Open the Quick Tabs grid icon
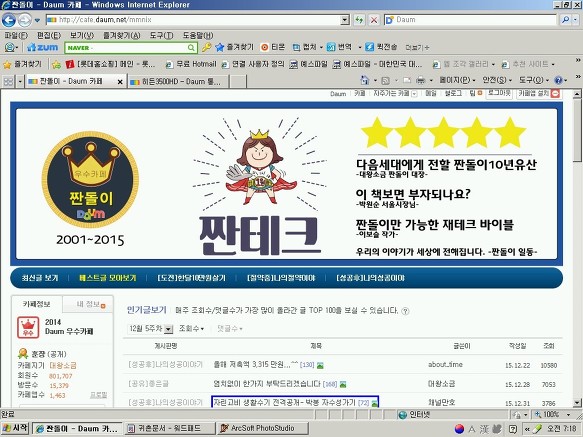Image resolution: width=583 pixels, height=437 pixels. click(x=8, y=81)
